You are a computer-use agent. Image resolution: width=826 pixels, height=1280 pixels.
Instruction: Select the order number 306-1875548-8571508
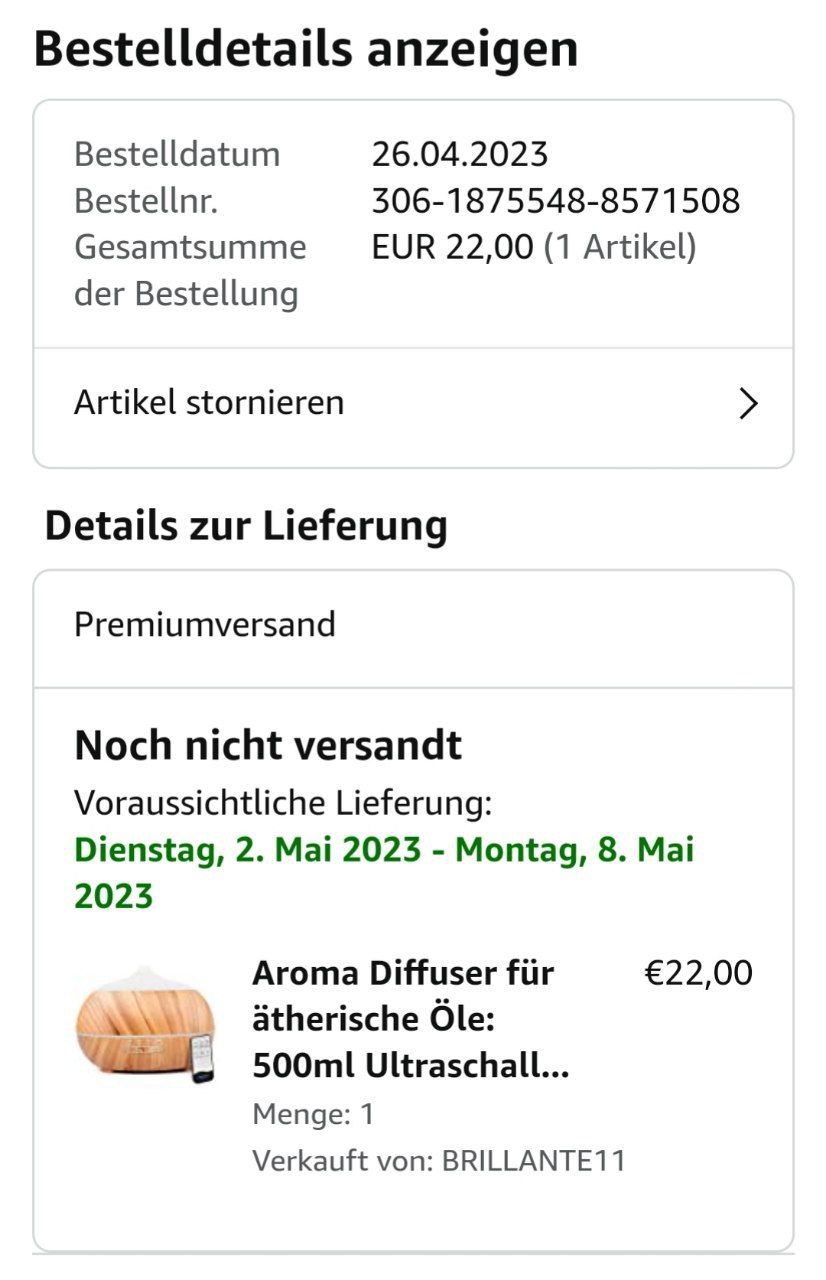coord(555,201)
